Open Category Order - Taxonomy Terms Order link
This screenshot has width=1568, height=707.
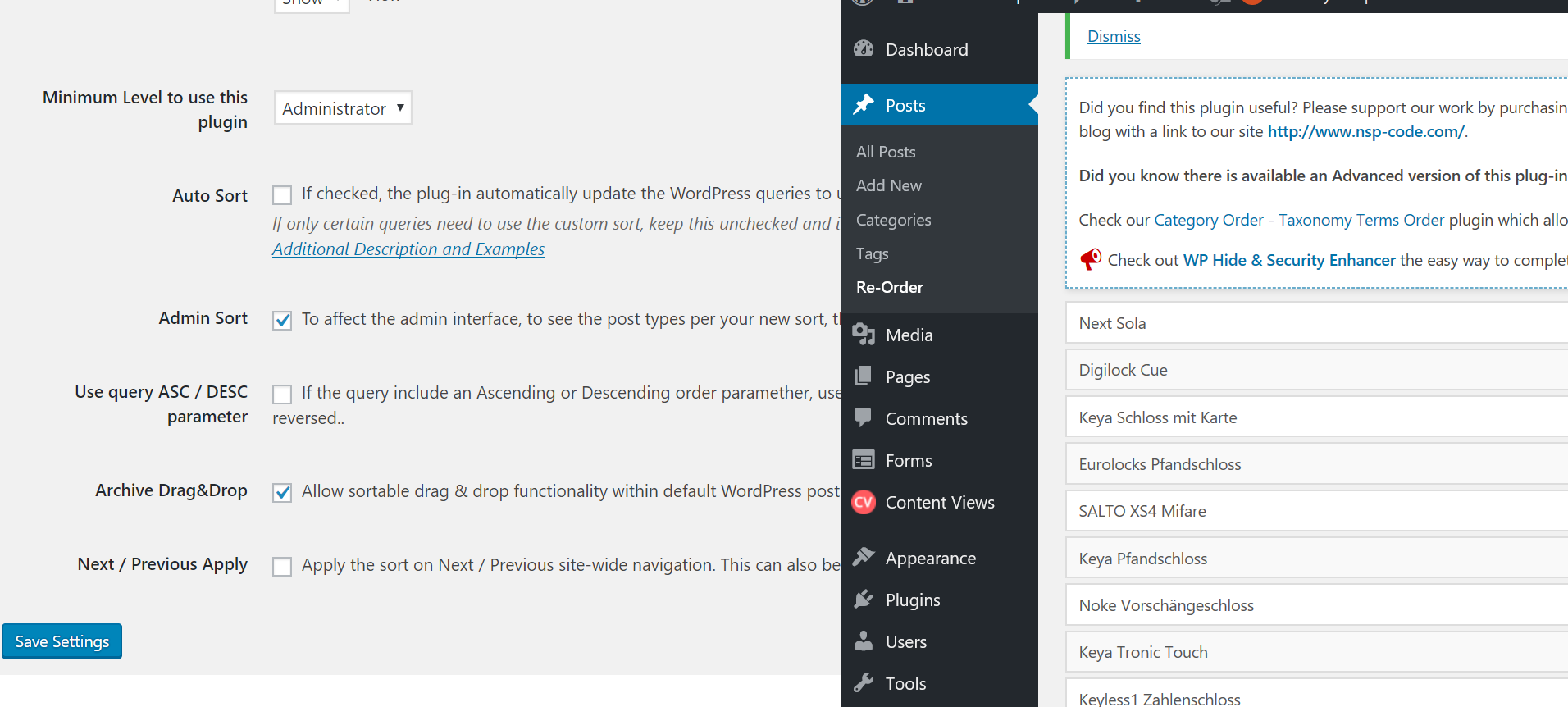click(1299, 220)
